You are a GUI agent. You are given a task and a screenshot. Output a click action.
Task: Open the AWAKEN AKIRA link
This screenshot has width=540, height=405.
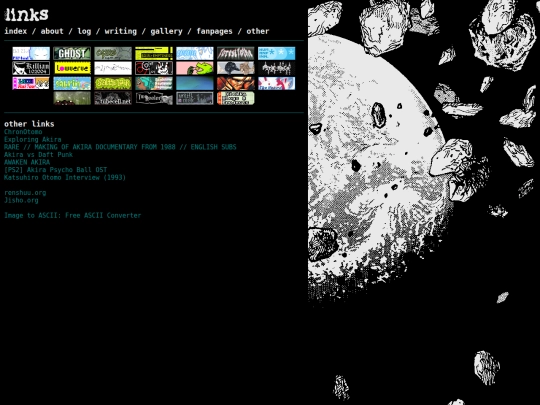point(27,162)
